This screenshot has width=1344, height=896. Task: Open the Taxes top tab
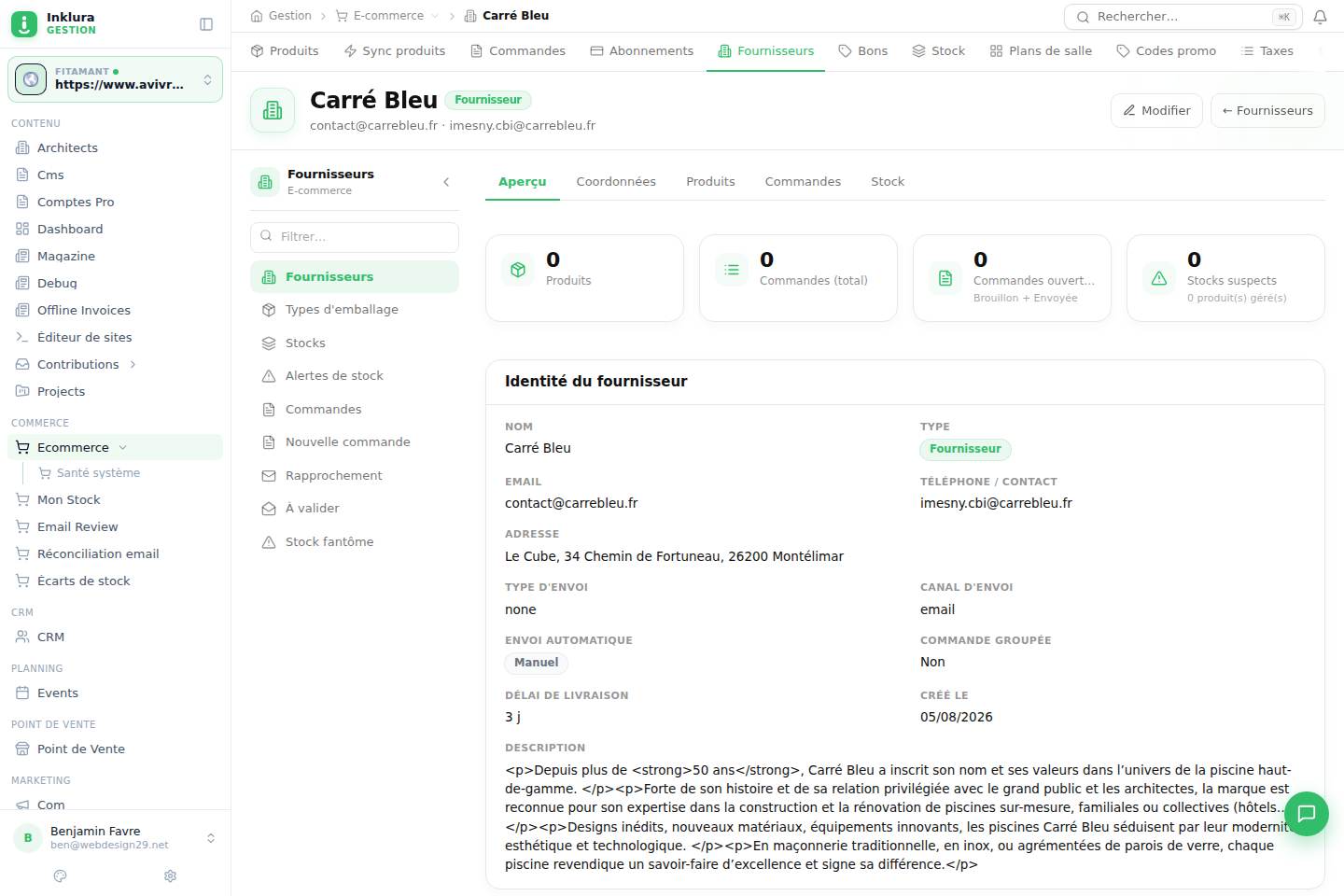point(1267,50)
